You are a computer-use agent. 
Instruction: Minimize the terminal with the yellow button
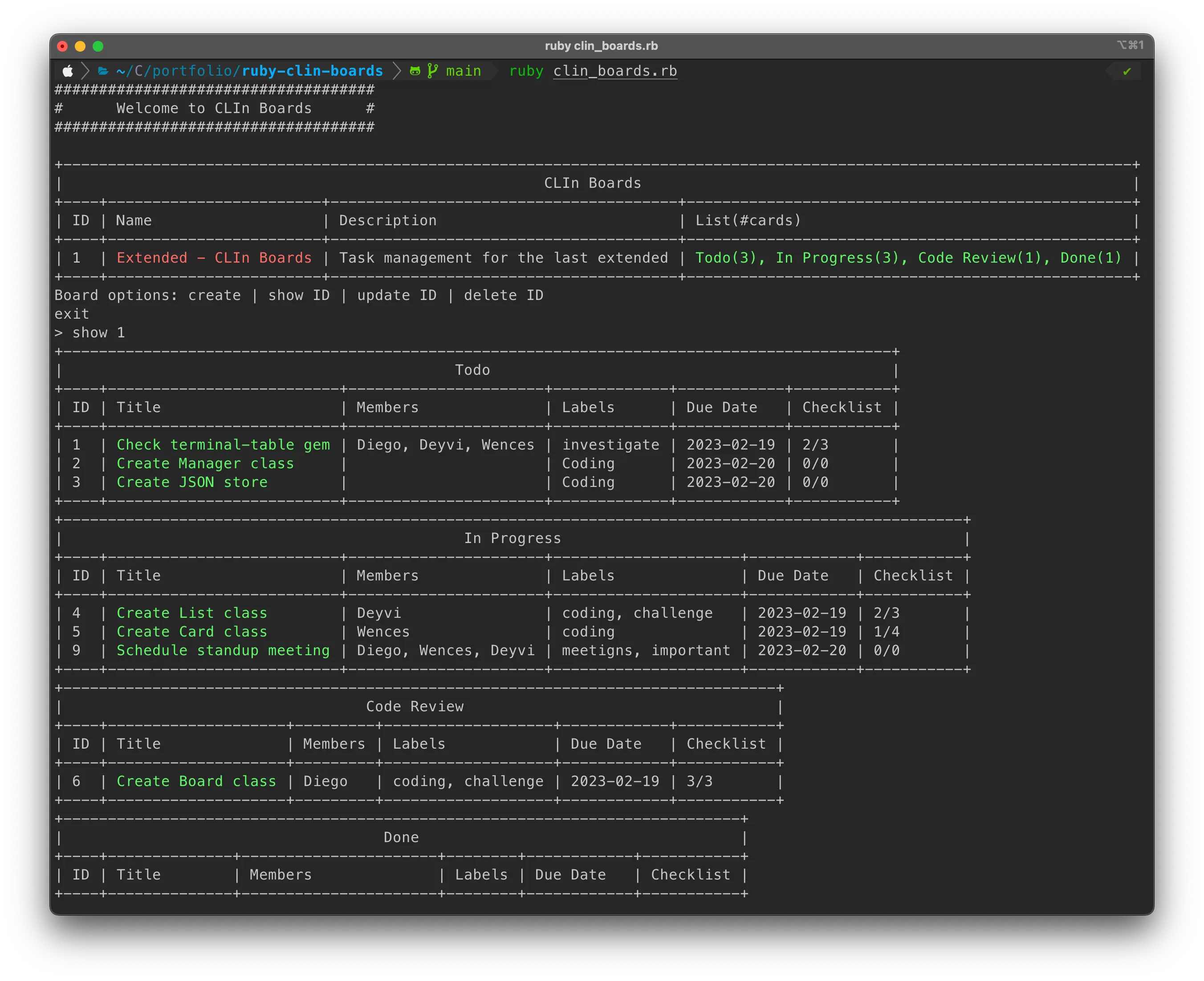pyautogui.click(x=80, y=46)
